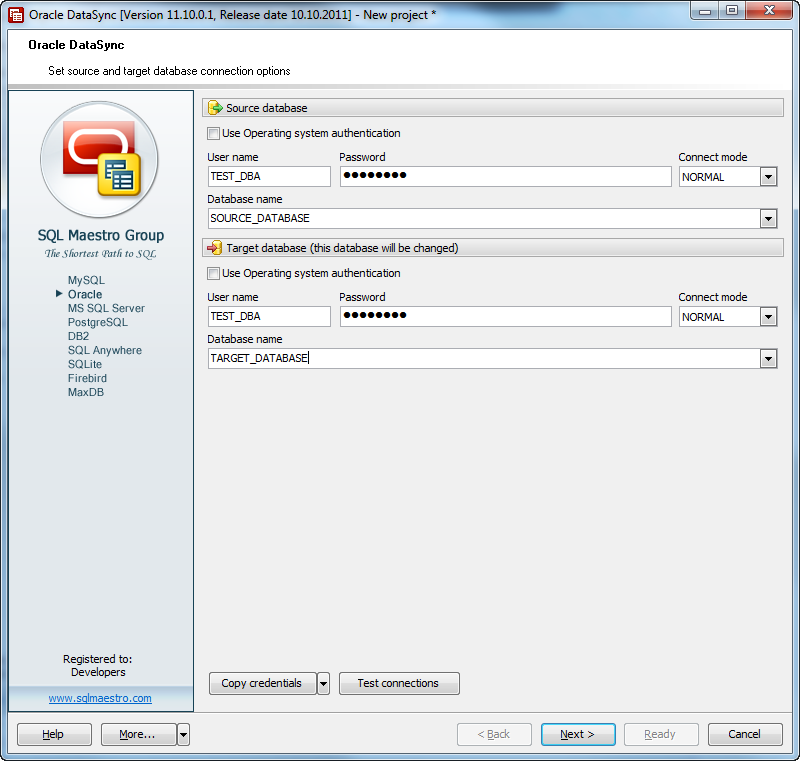This screenshot has width=800, height=761.
Task: Select PostgreSQL in the database list
Action: (x=97, y=322)
